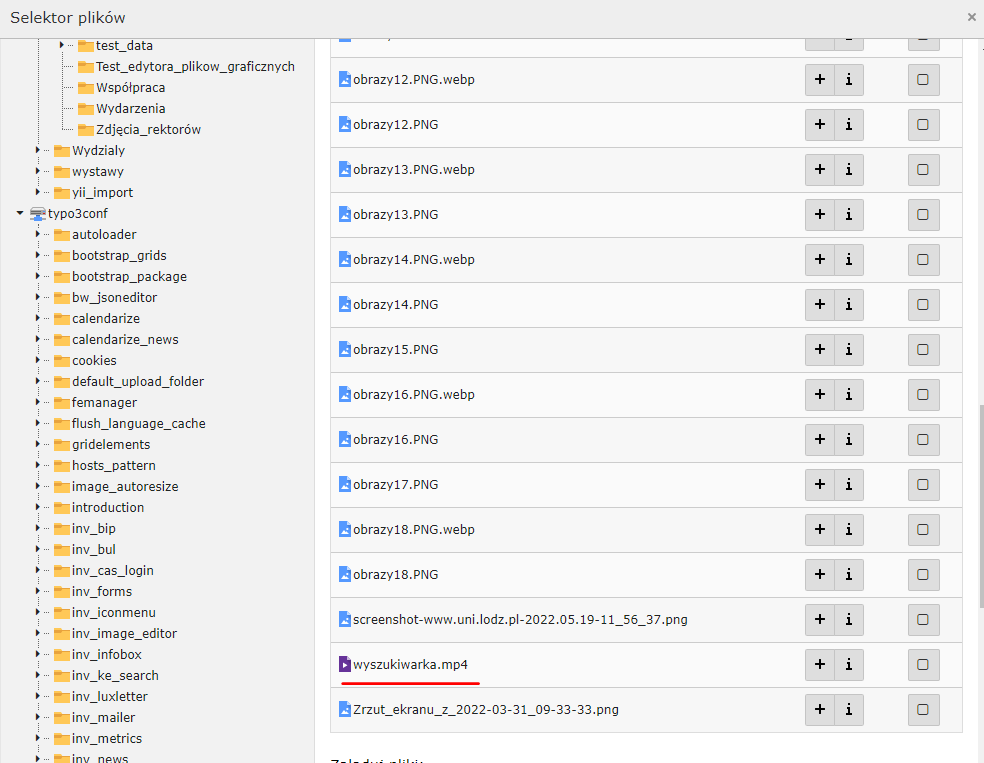Click the purple video icon of wyszukiwarka.mp4
The image size is (984, 763).
coord(345,664)
